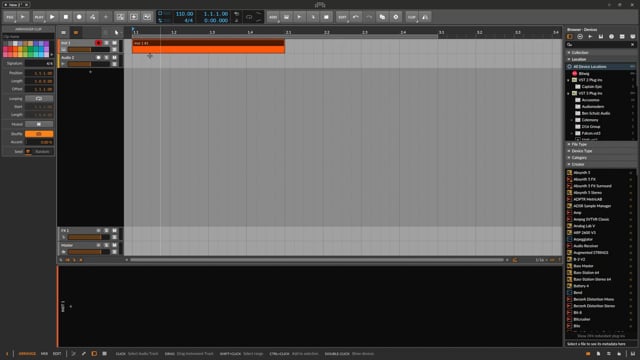Click the undo arrow in the toolbar
Screen dimensions: 640x360
(356, 17)
